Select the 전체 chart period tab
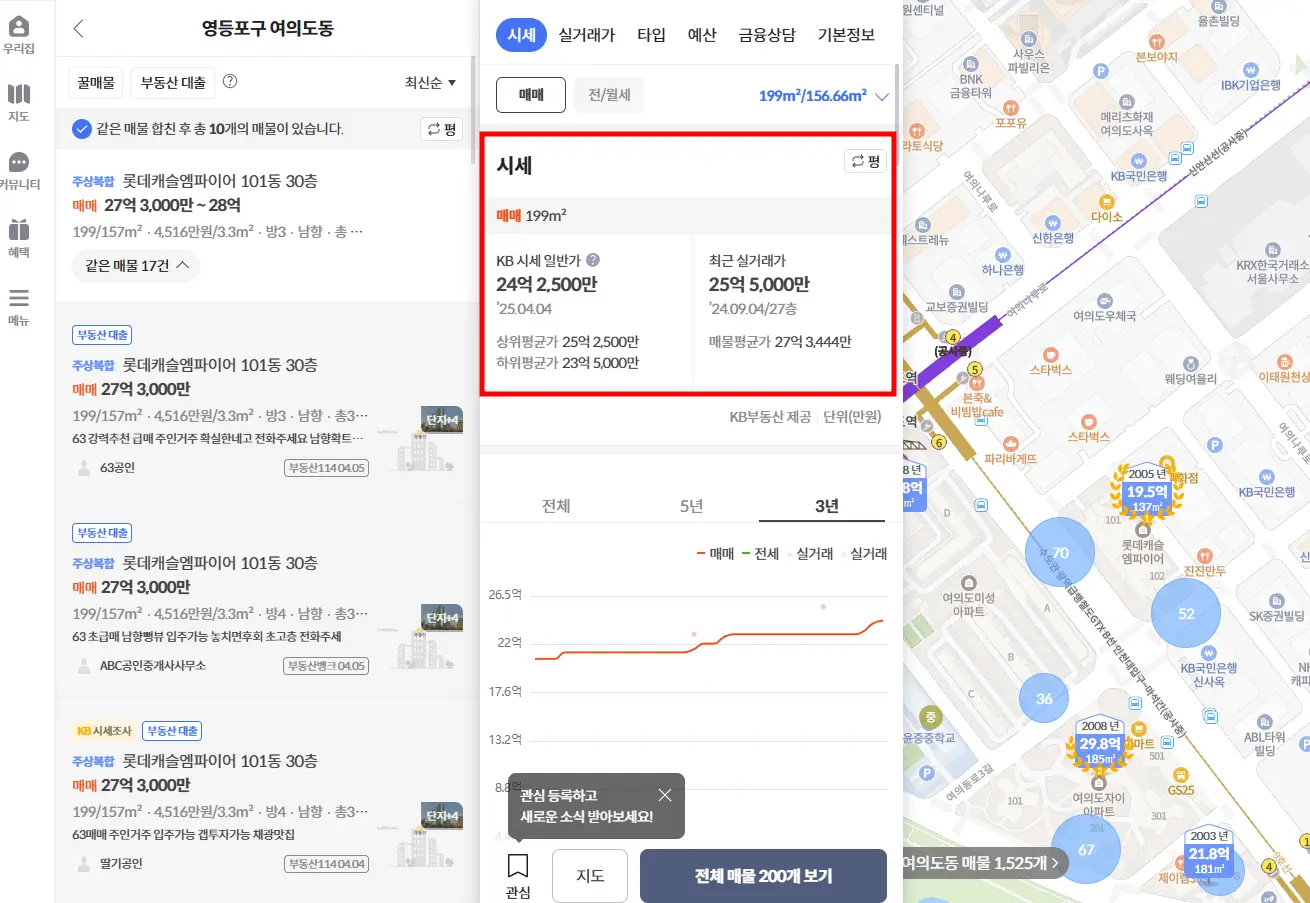 [556, 506]
